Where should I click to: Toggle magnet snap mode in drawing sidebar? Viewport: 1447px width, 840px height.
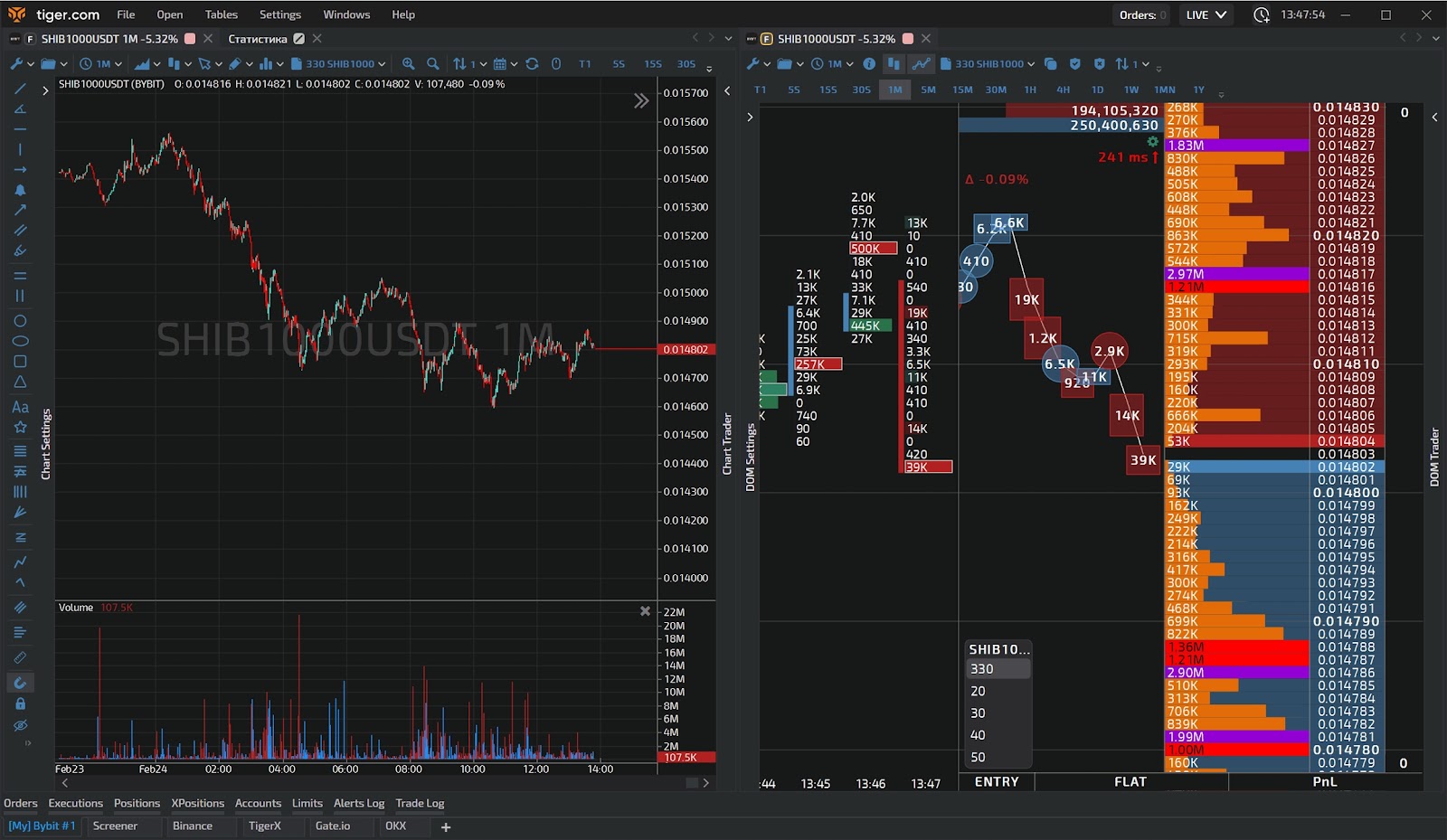20,683
